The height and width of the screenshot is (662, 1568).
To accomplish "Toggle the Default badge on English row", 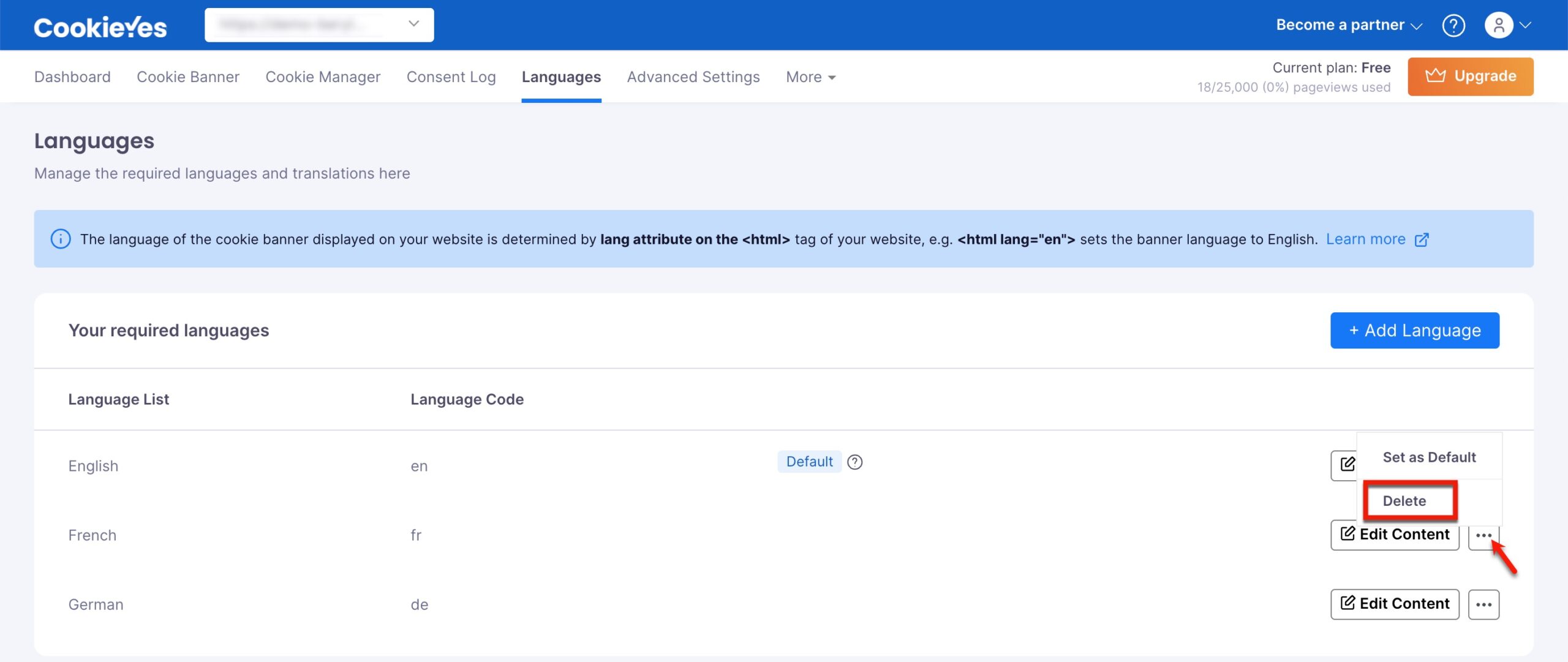I will 808,461.
